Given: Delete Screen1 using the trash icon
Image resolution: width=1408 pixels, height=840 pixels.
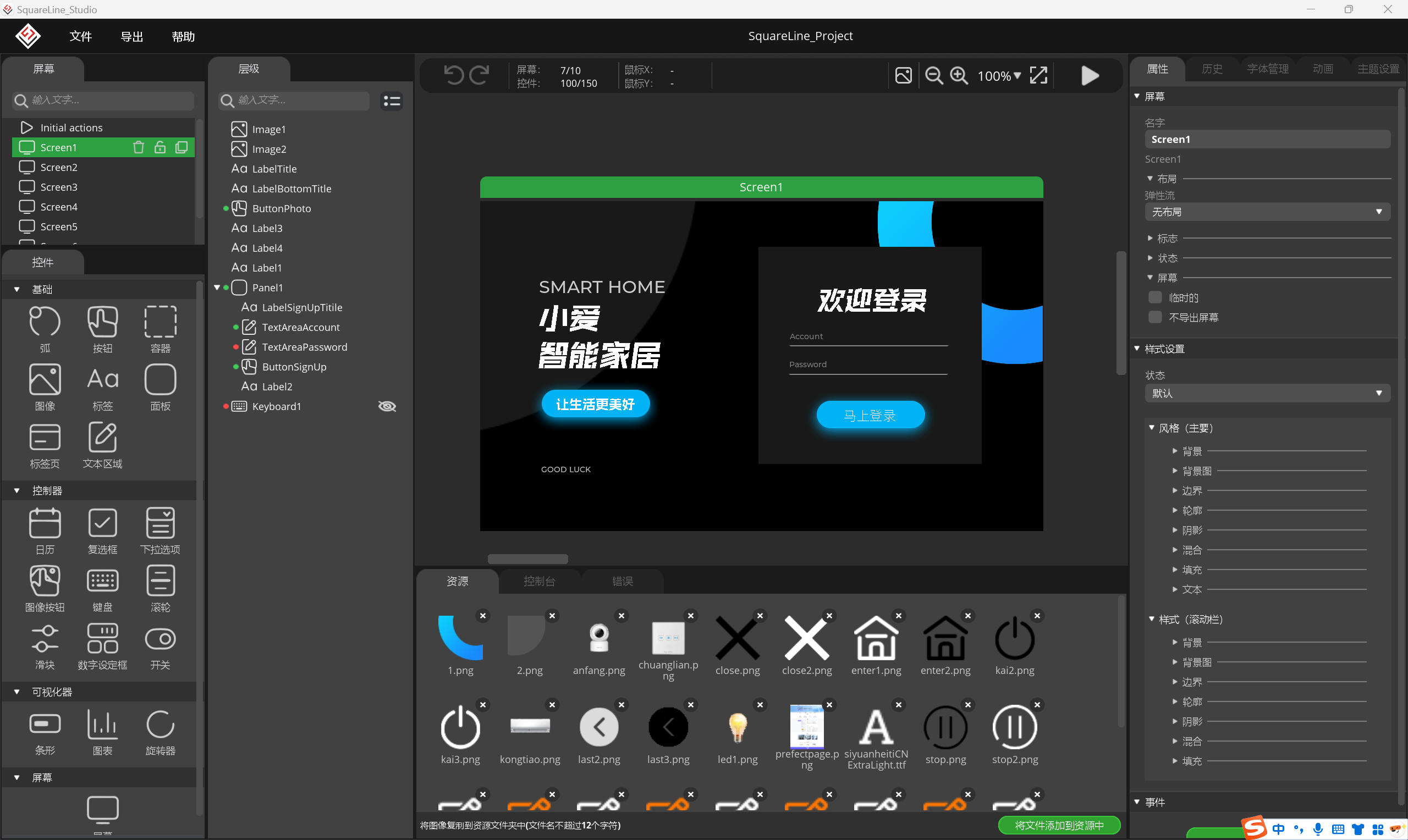Looking at the screenshot, I should [x=138, y=148].
